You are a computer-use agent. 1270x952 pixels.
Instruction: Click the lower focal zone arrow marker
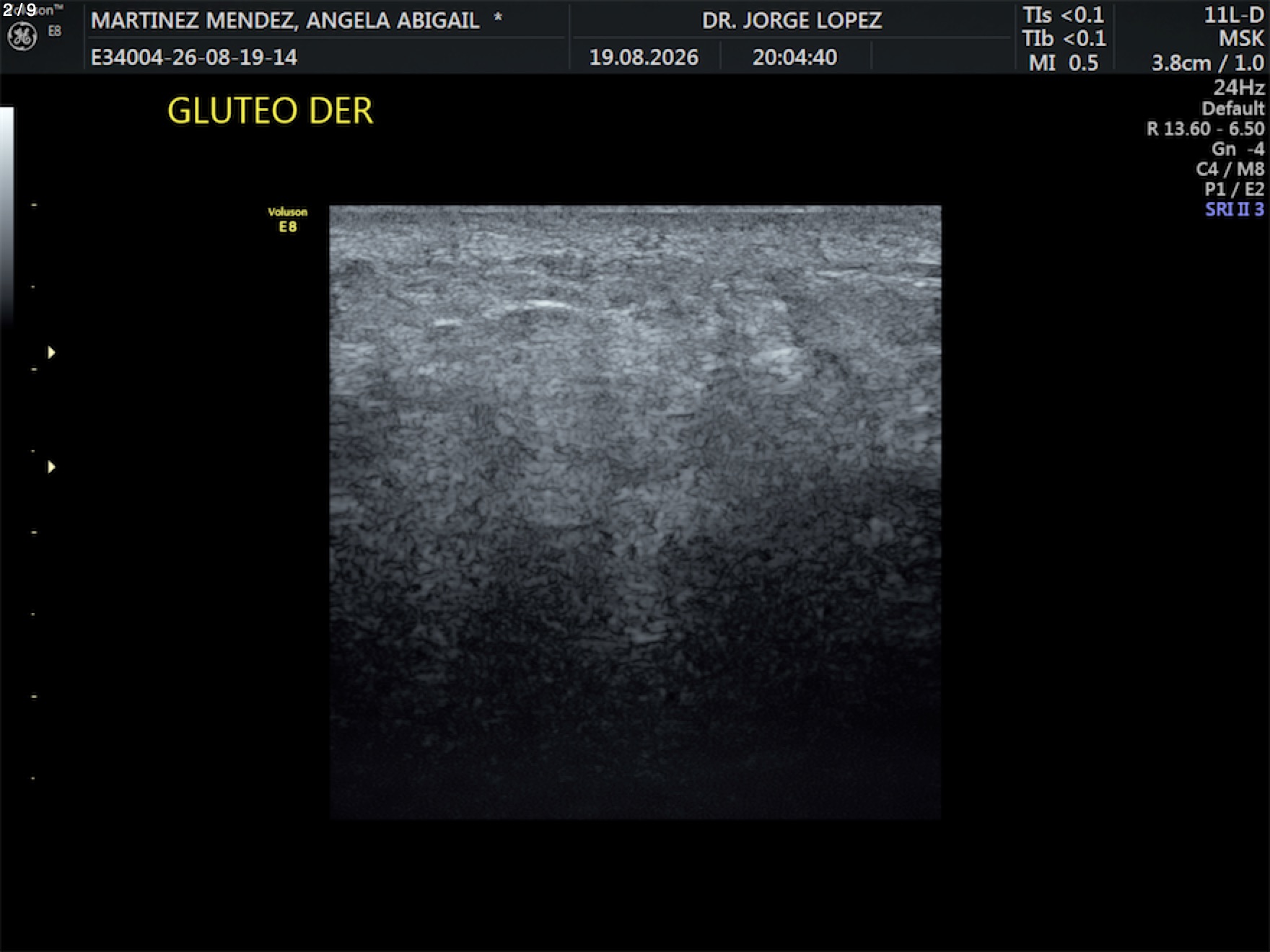point(51,467)
